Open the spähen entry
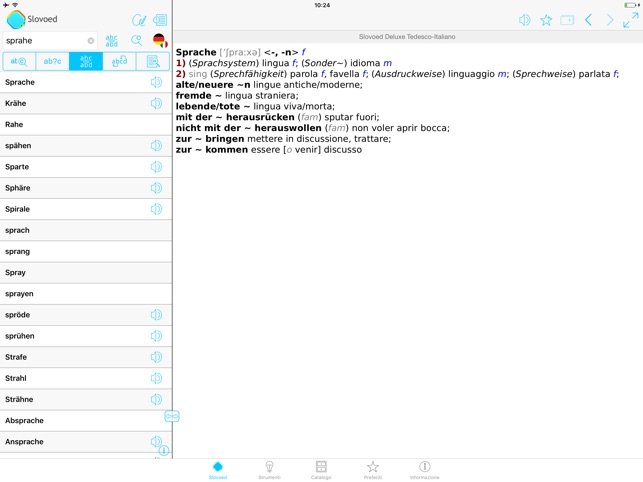Image resolution: width=643 pixels, height=482 pixels. tap(86, 146)
